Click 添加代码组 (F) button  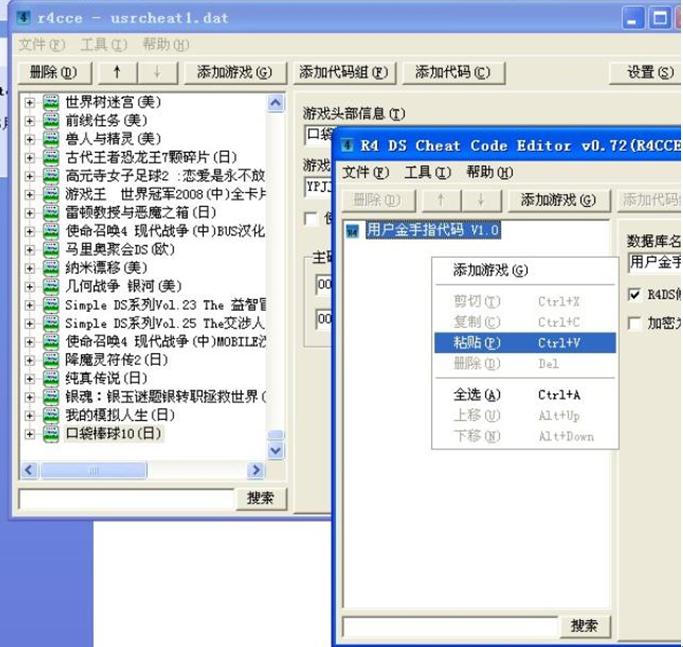coord(344,72)
